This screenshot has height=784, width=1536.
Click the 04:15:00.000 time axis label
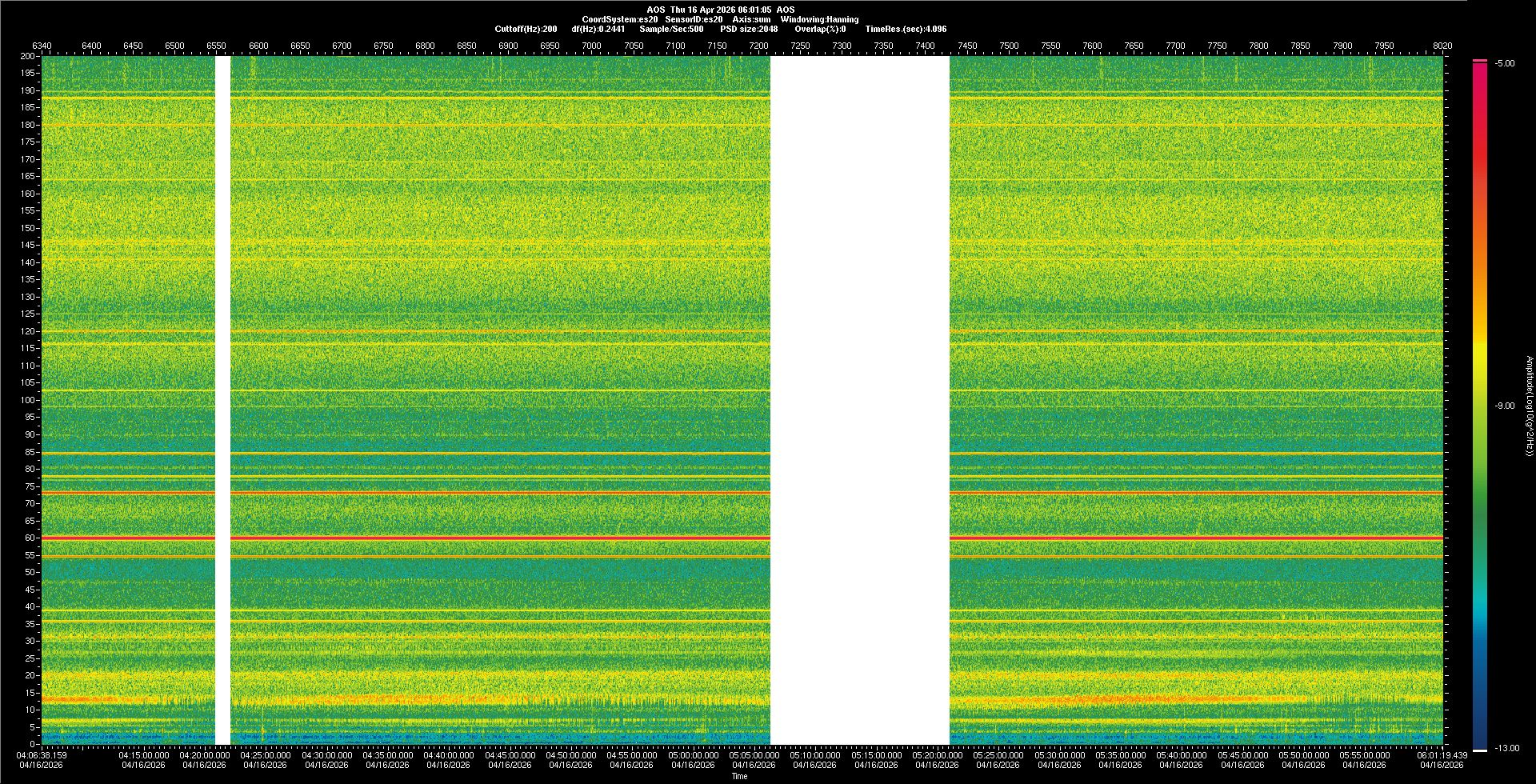tap(144, 754)
